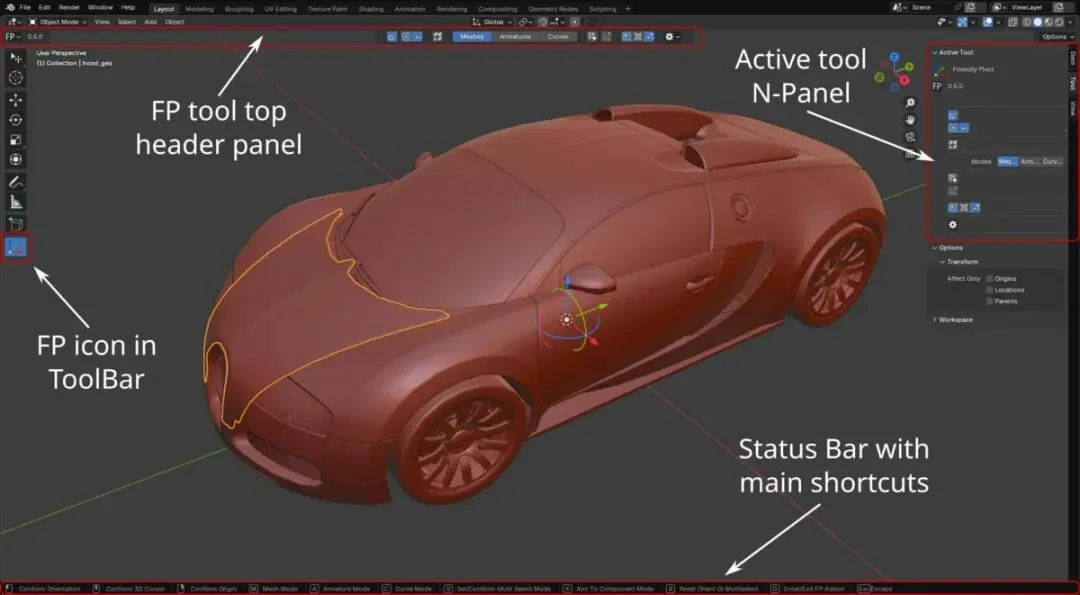Select the Scale tool in toolbar
The height and width of the screenshot is (595, 1080).
coord(16,140)
